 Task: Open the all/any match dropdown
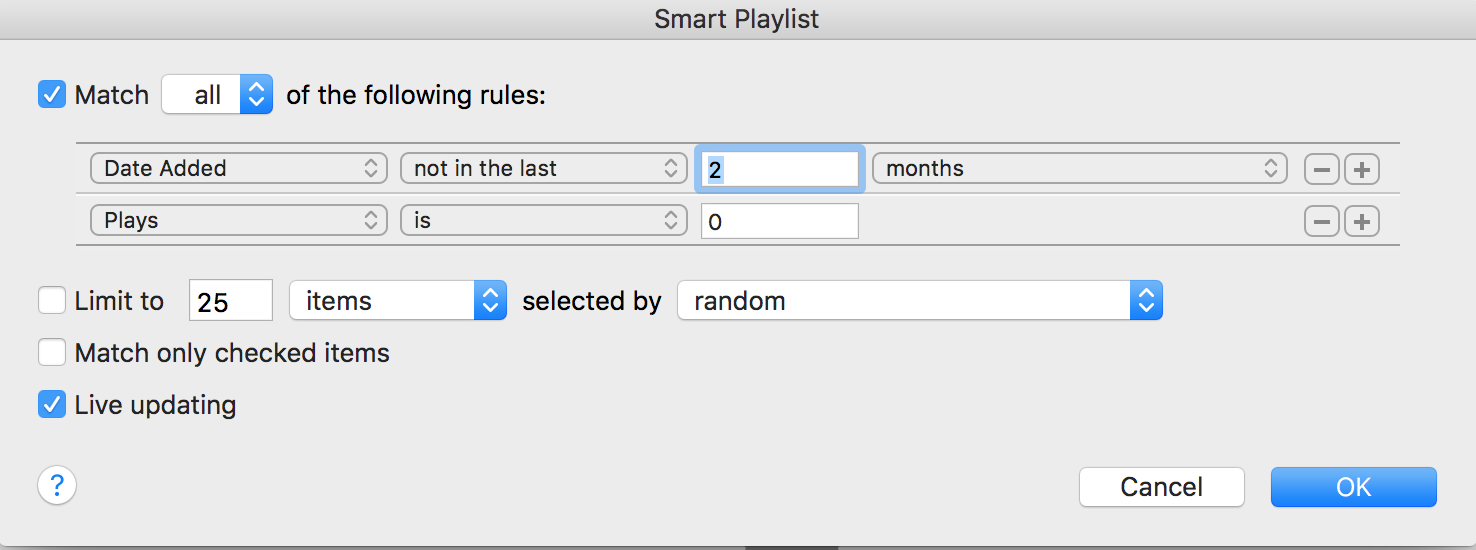[x=217, y=95]
